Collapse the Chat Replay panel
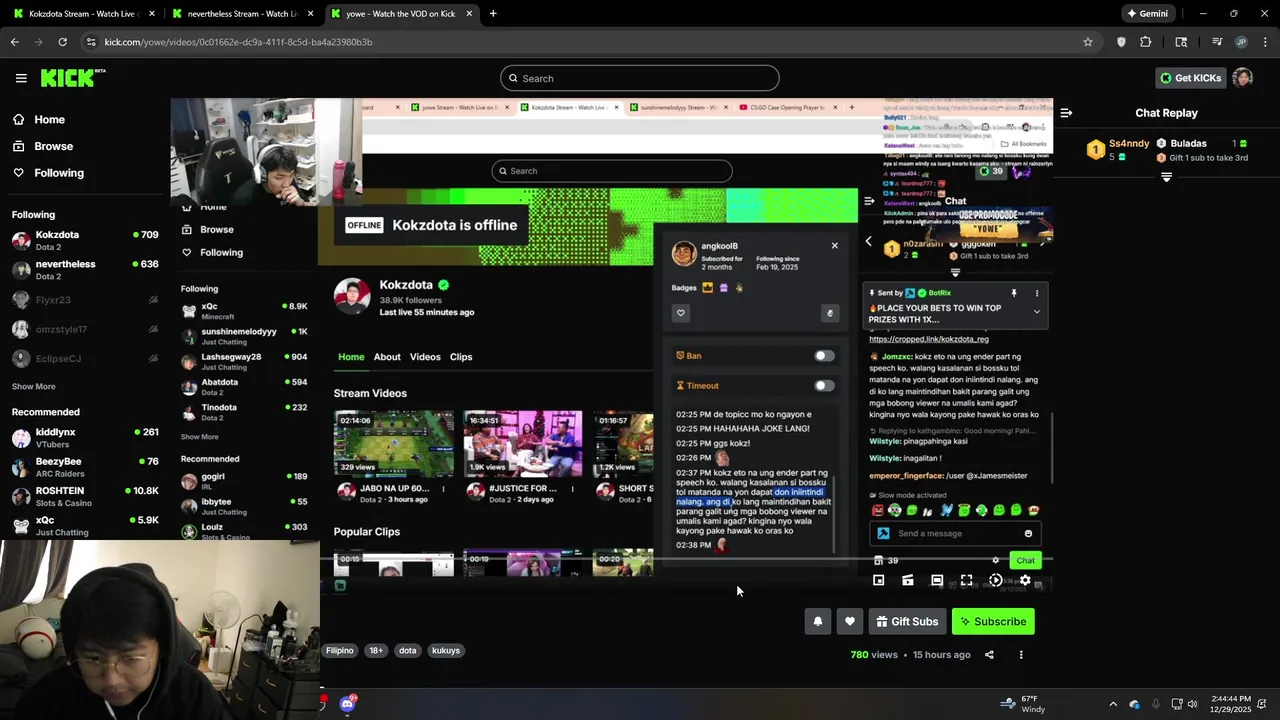The width and height of the screenshot is (1280, 720). (x=1066, y=113)
